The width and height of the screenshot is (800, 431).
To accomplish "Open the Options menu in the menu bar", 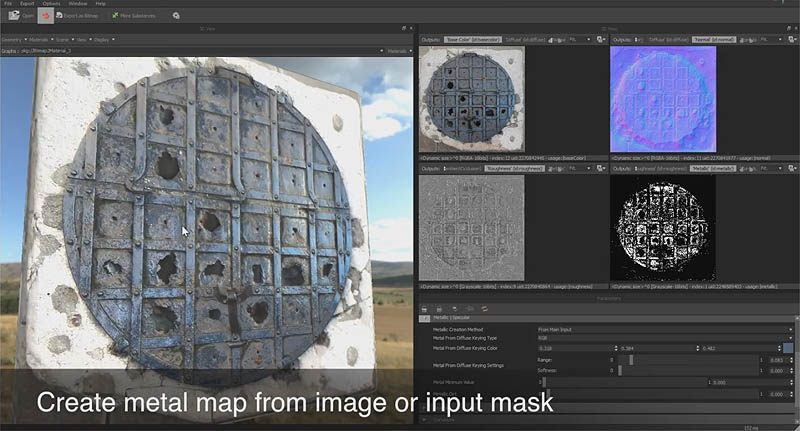I will (51, 4).
